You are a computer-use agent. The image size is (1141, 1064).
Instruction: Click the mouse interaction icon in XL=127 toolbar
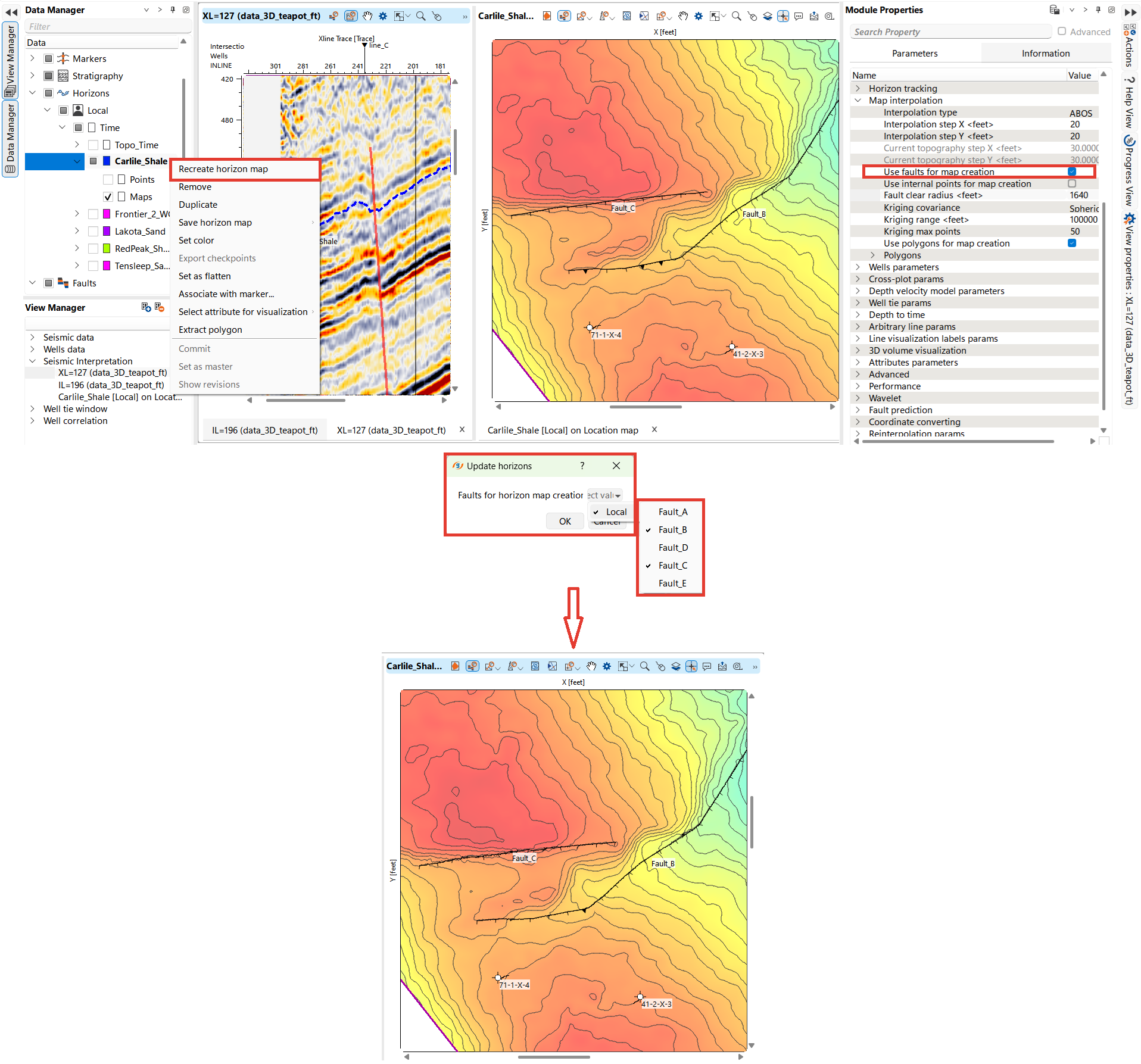click(437, 16)
